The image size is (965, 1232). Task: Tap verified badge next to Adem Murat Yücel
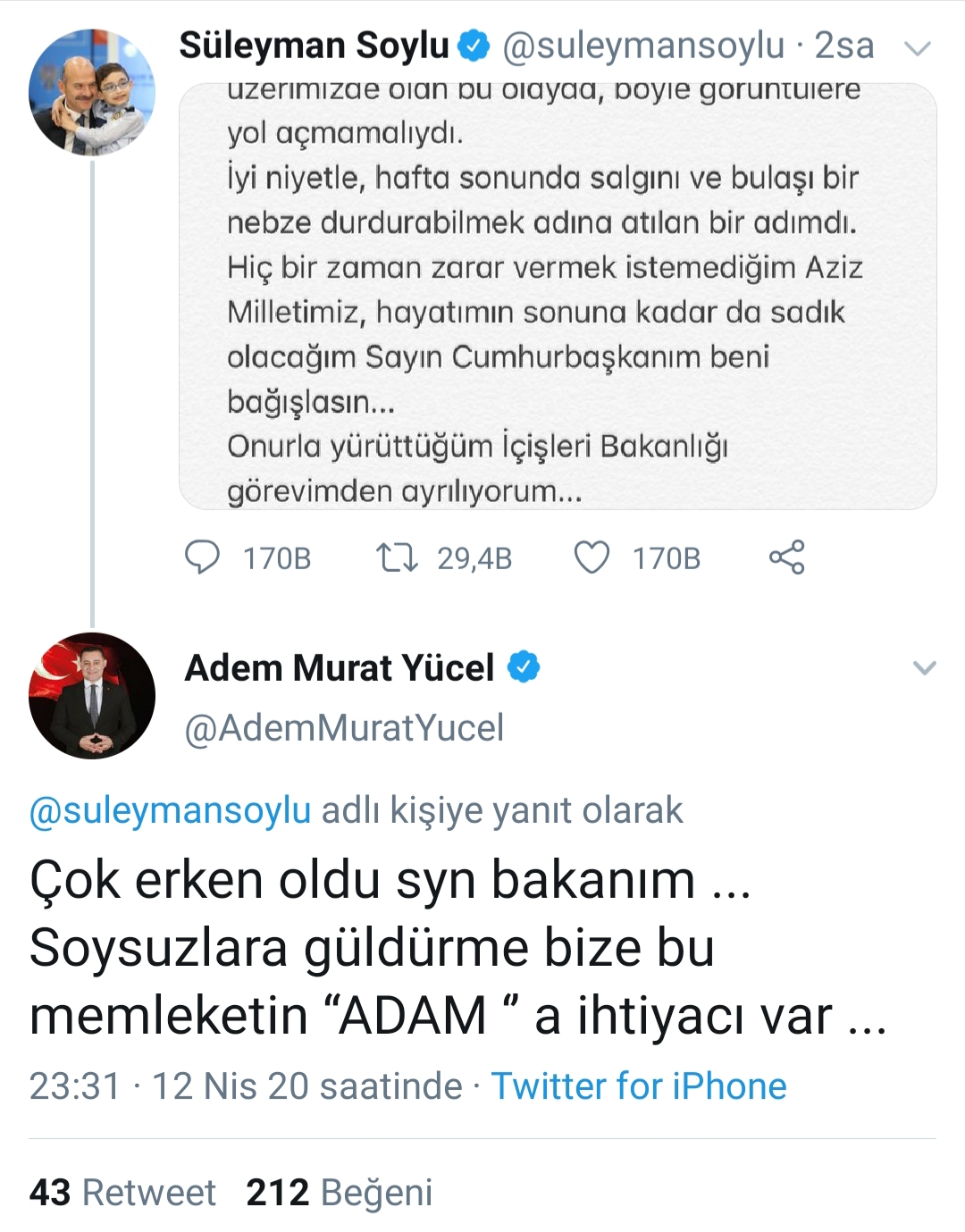click(x=524, y=667)
